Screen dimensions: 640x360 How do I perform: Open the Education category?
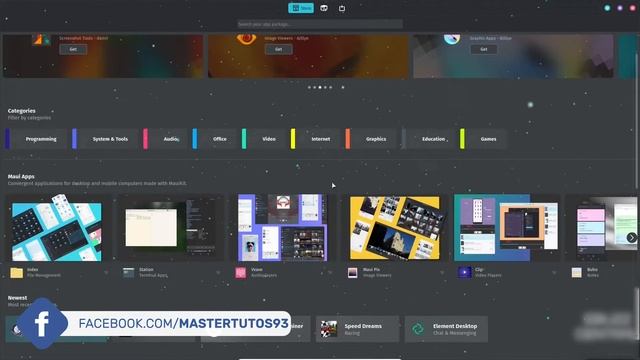pos(428,139)
